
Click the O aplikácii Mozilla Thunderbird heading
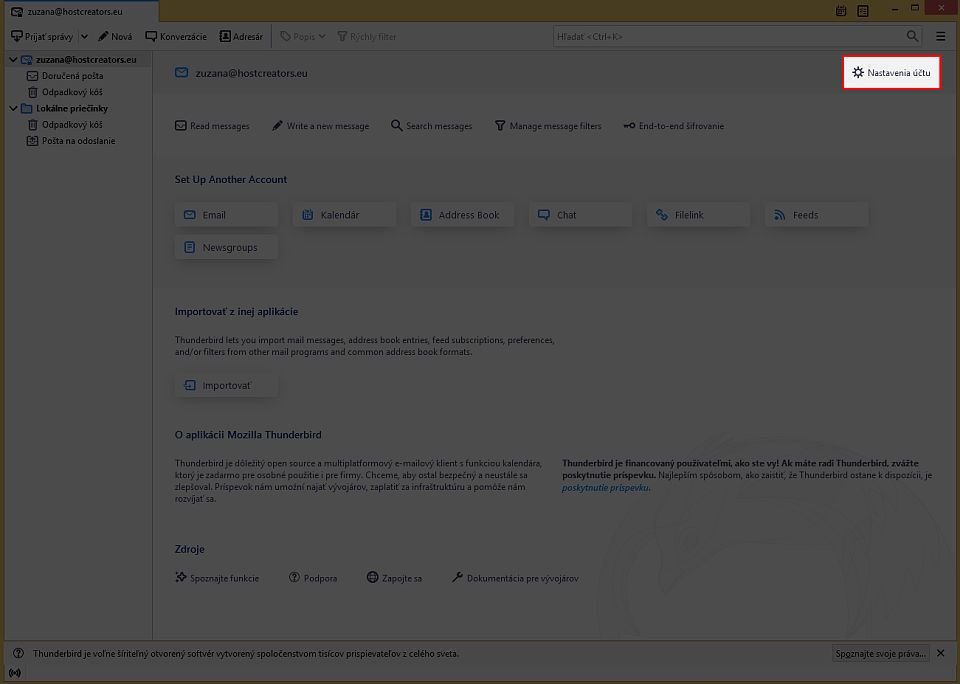[248, 435]
